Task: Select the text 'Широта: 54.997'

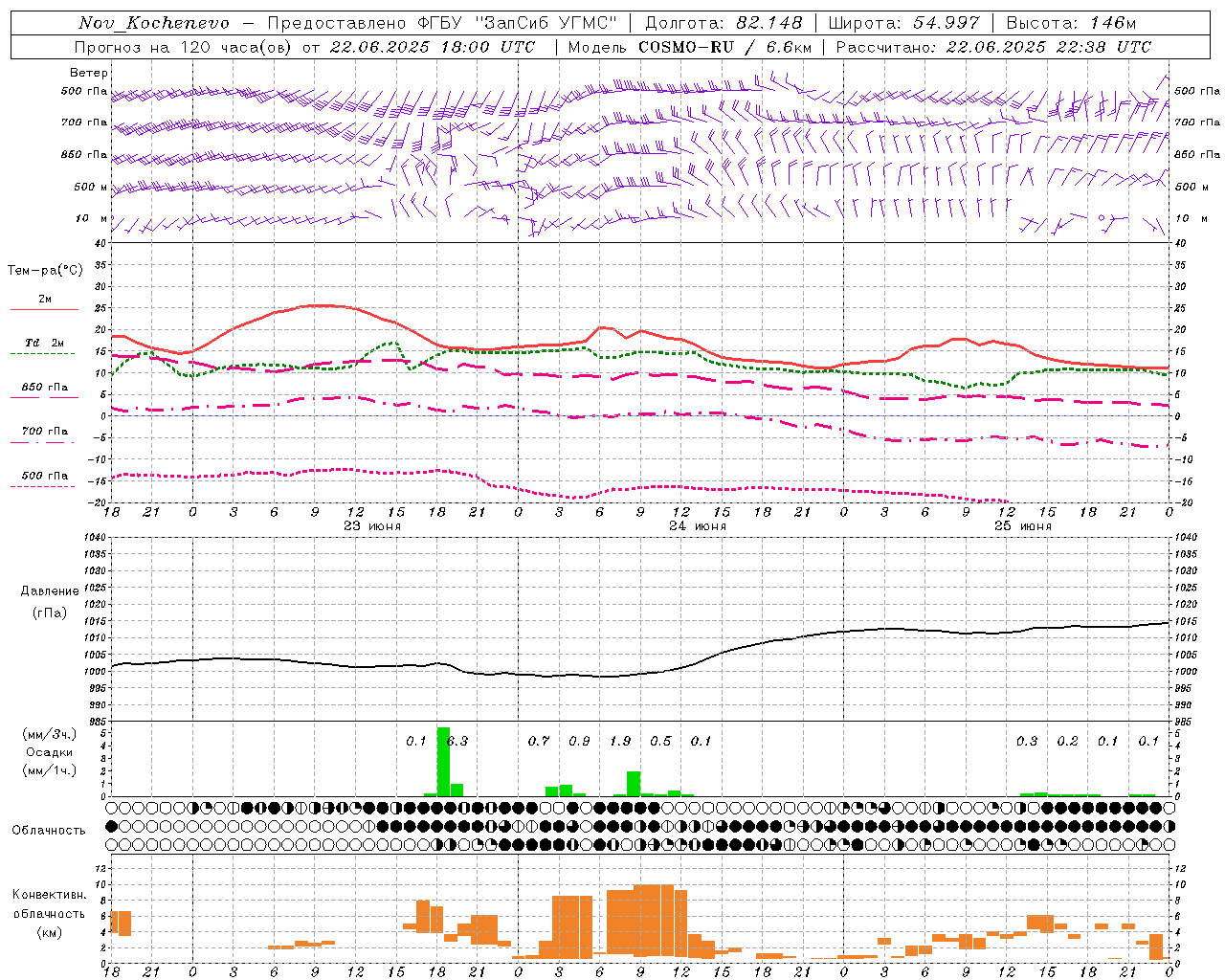Action: [x=903, y=23]
